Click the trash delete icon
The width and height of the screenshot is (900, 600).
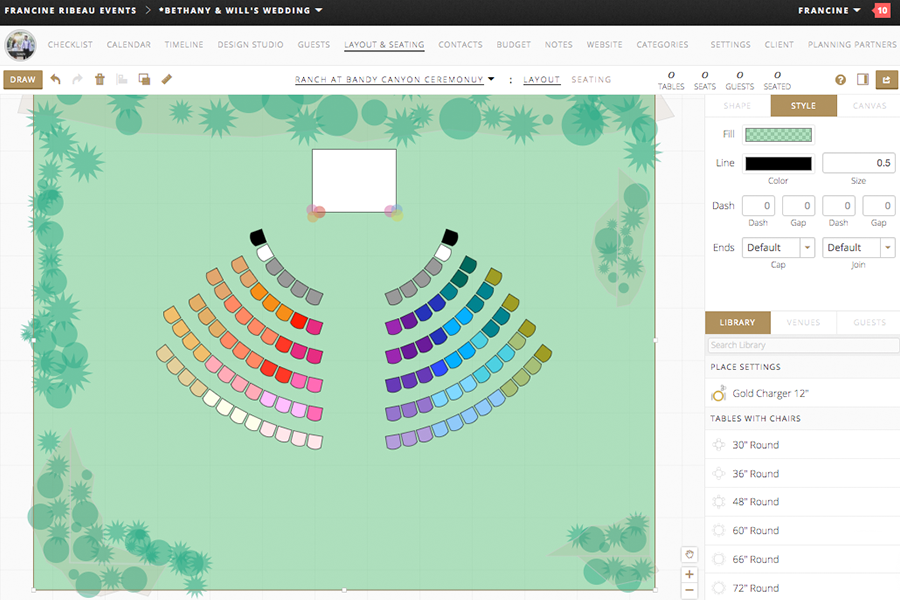click(99, 78)
